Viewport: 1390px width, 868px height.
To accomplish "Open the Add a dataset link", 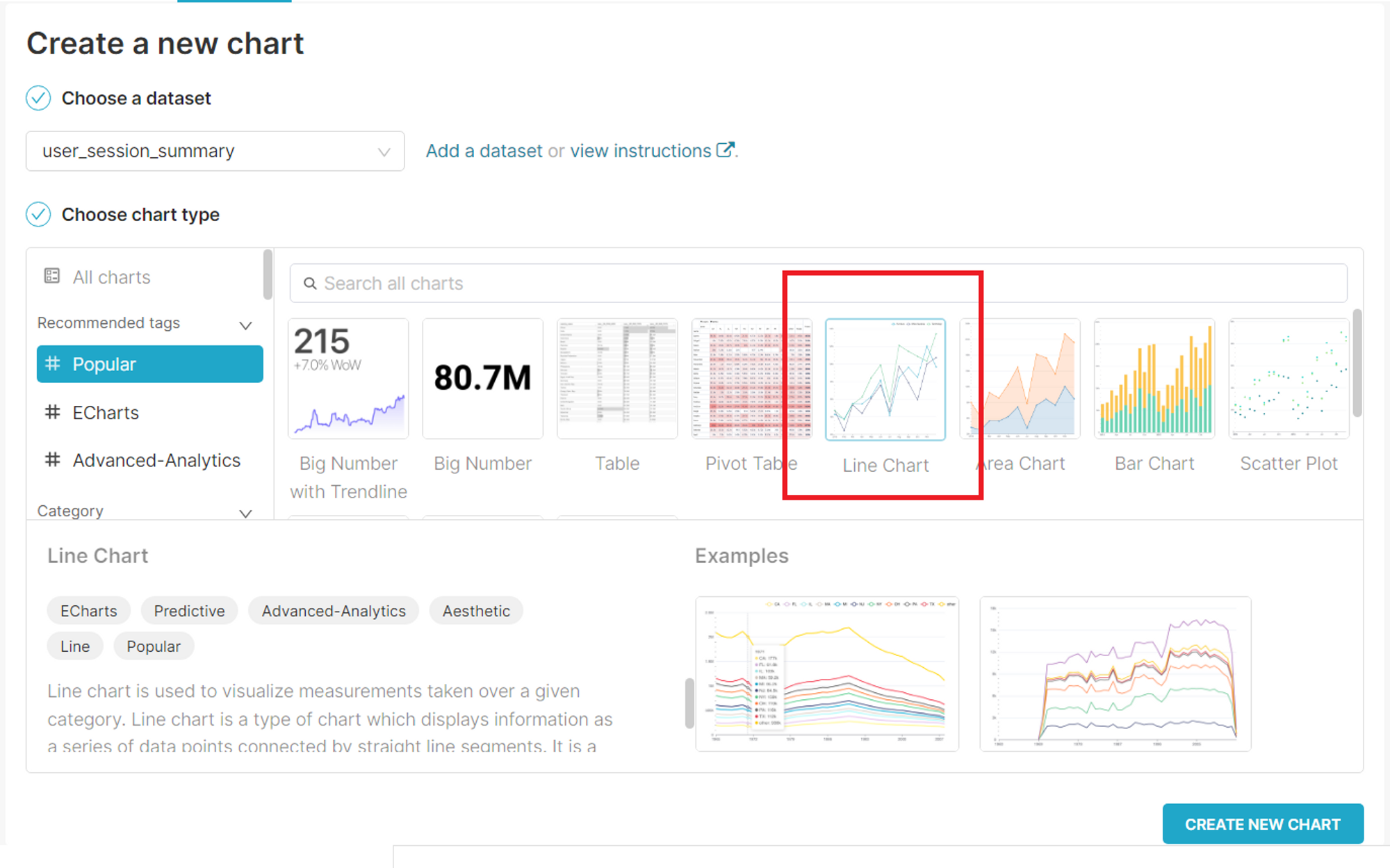I will tap(484, 151).
